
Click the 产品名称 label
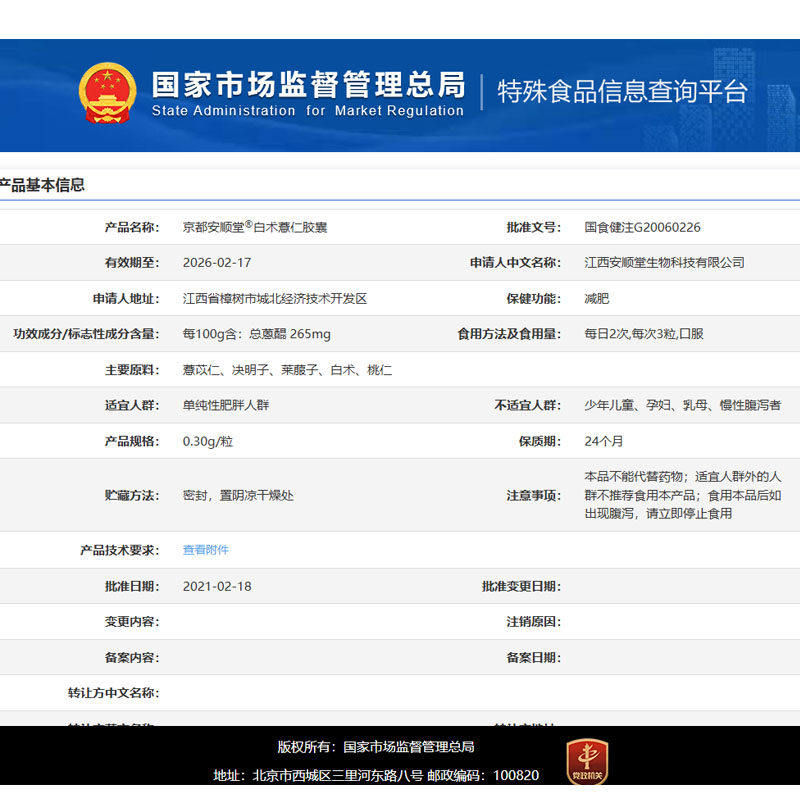[132, 227]
